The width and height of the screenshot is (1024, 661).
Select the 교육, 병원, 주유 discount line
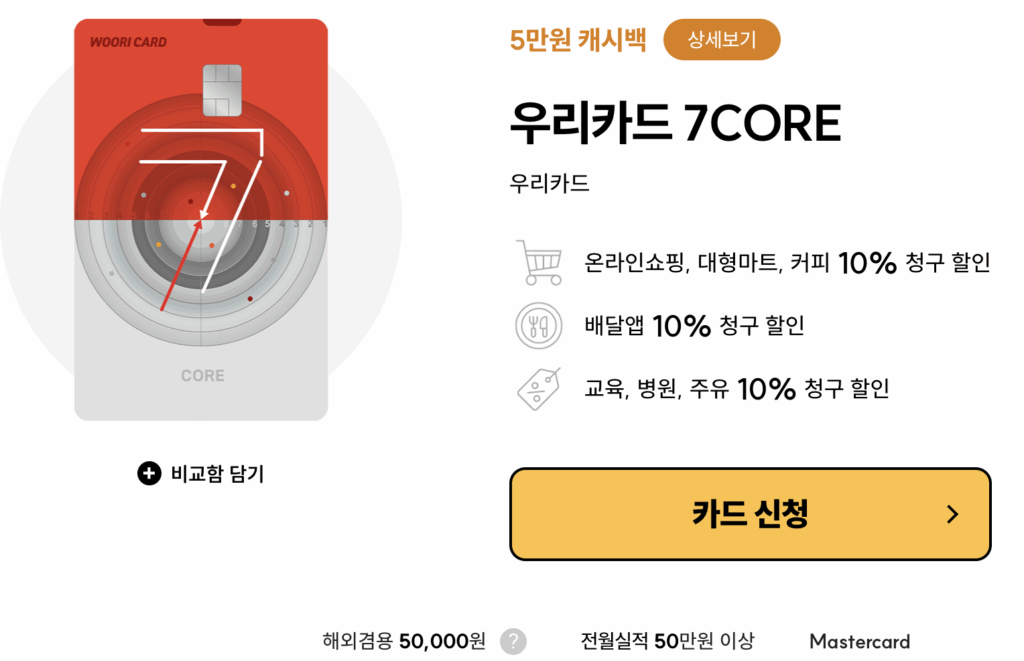737,389
